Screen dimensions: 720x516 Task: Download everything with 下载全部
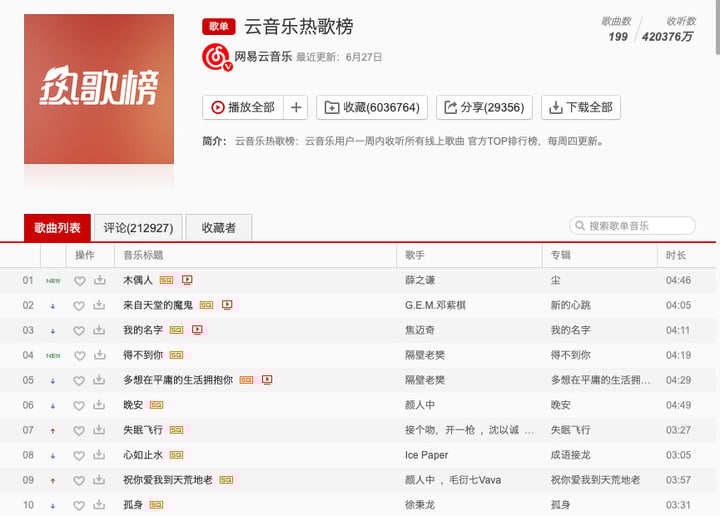coord(581,107)
